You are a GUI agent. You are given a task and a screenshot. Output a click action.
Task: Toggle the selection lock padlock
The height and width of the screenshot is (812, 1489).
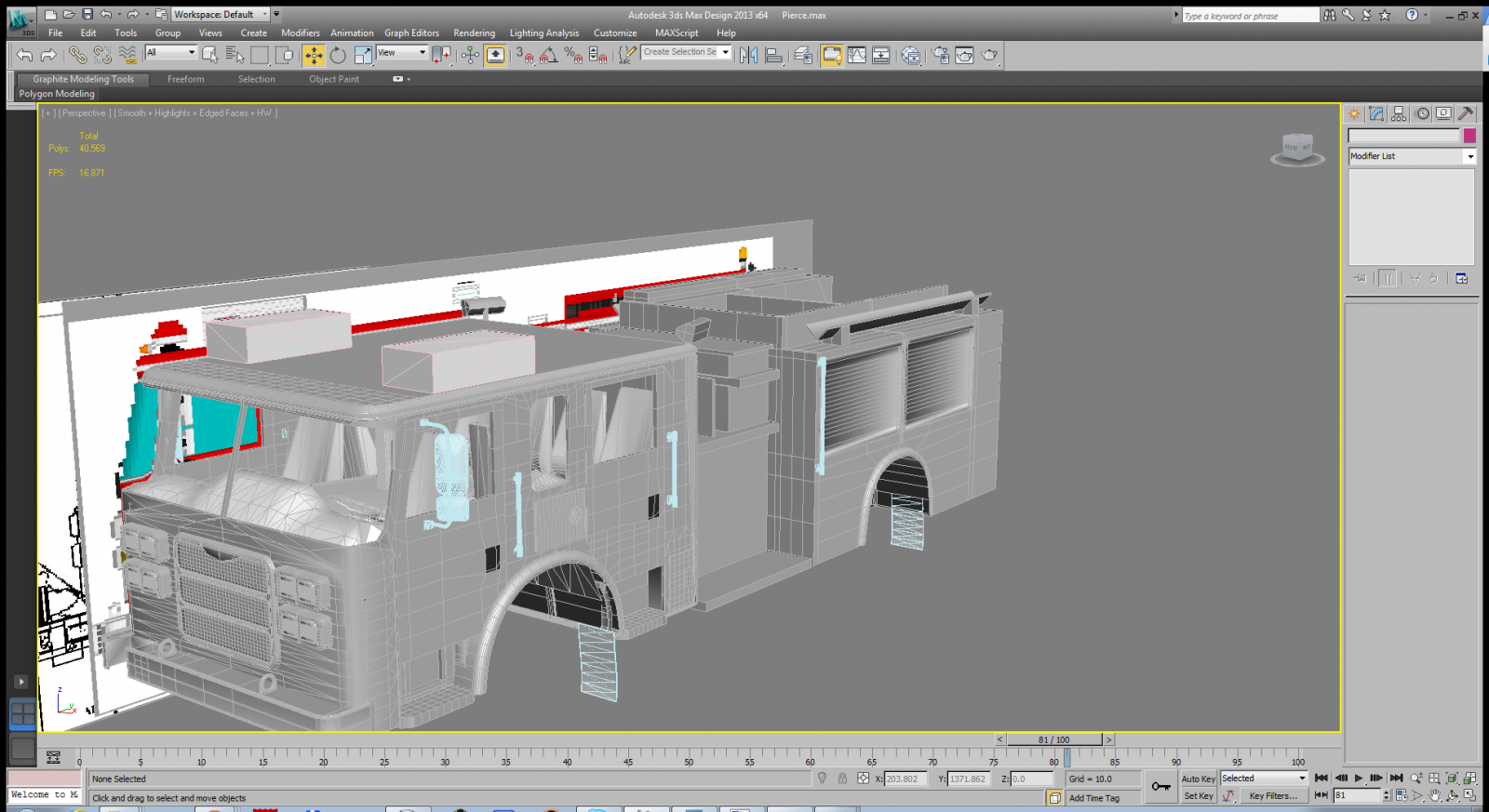tap(842, 779)
